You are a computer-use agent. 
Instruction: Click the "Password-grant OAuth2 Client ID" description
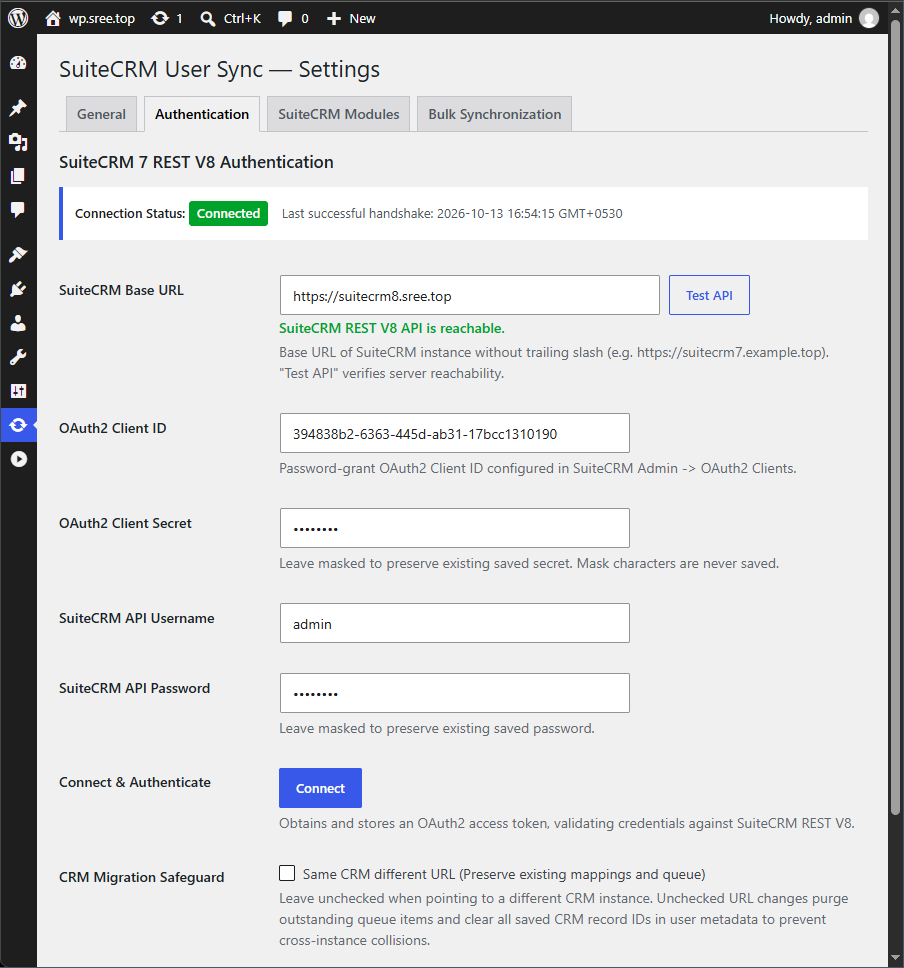(538, 469)
